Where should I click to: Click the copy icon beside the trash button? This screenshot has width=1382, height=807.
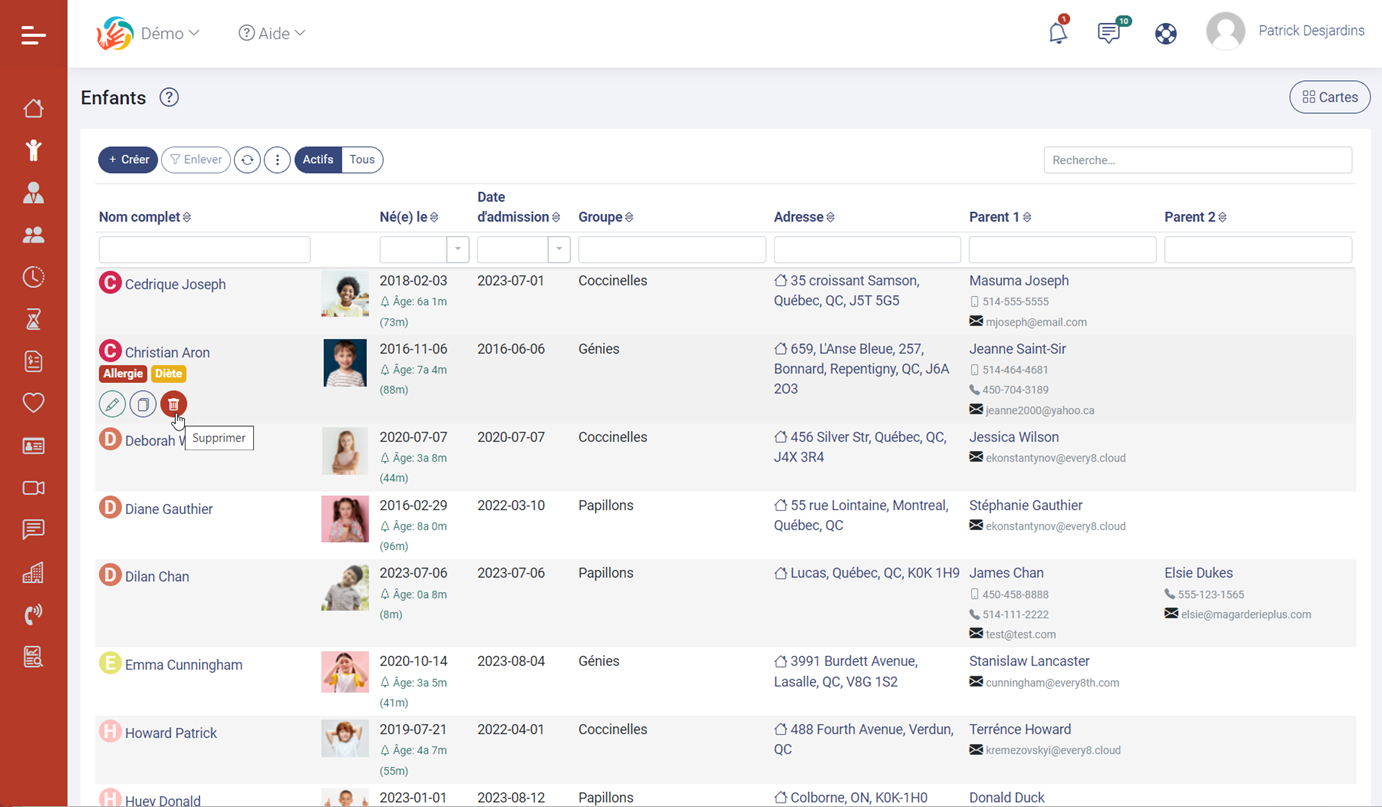(143, 404)
